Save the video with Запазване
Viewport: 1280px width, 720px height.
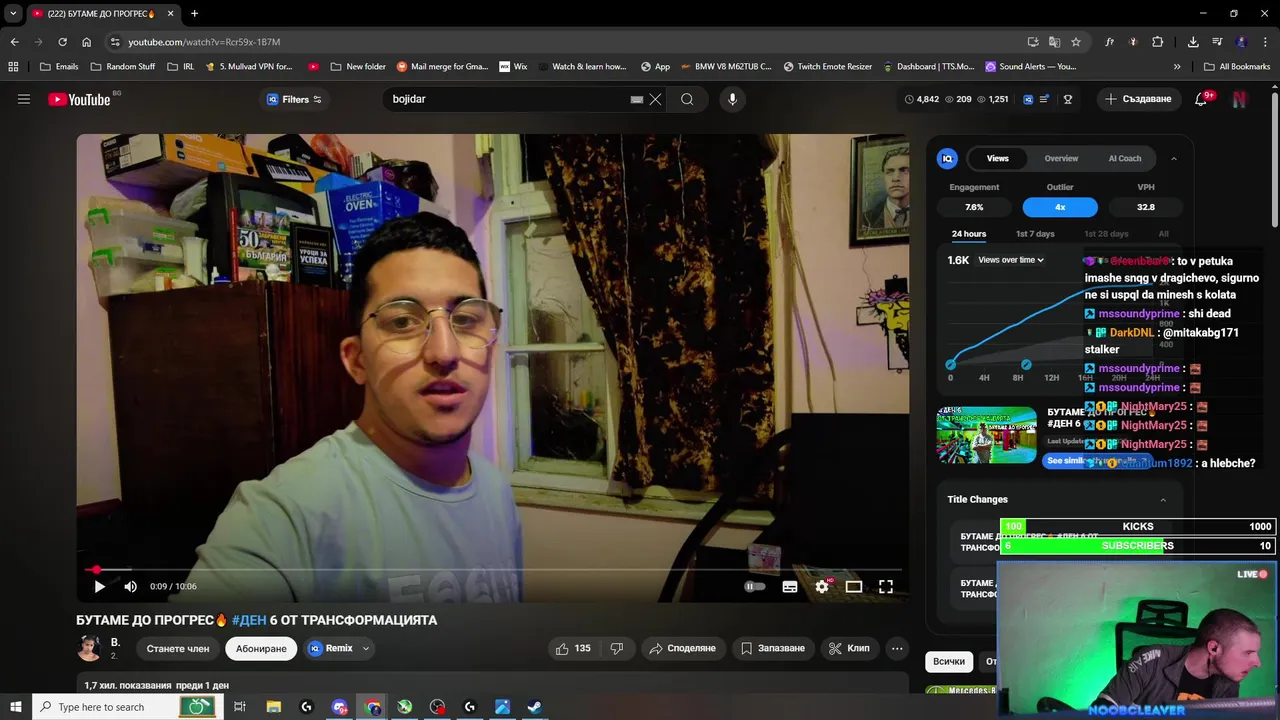pyautogui.click(x=772, y=648)
